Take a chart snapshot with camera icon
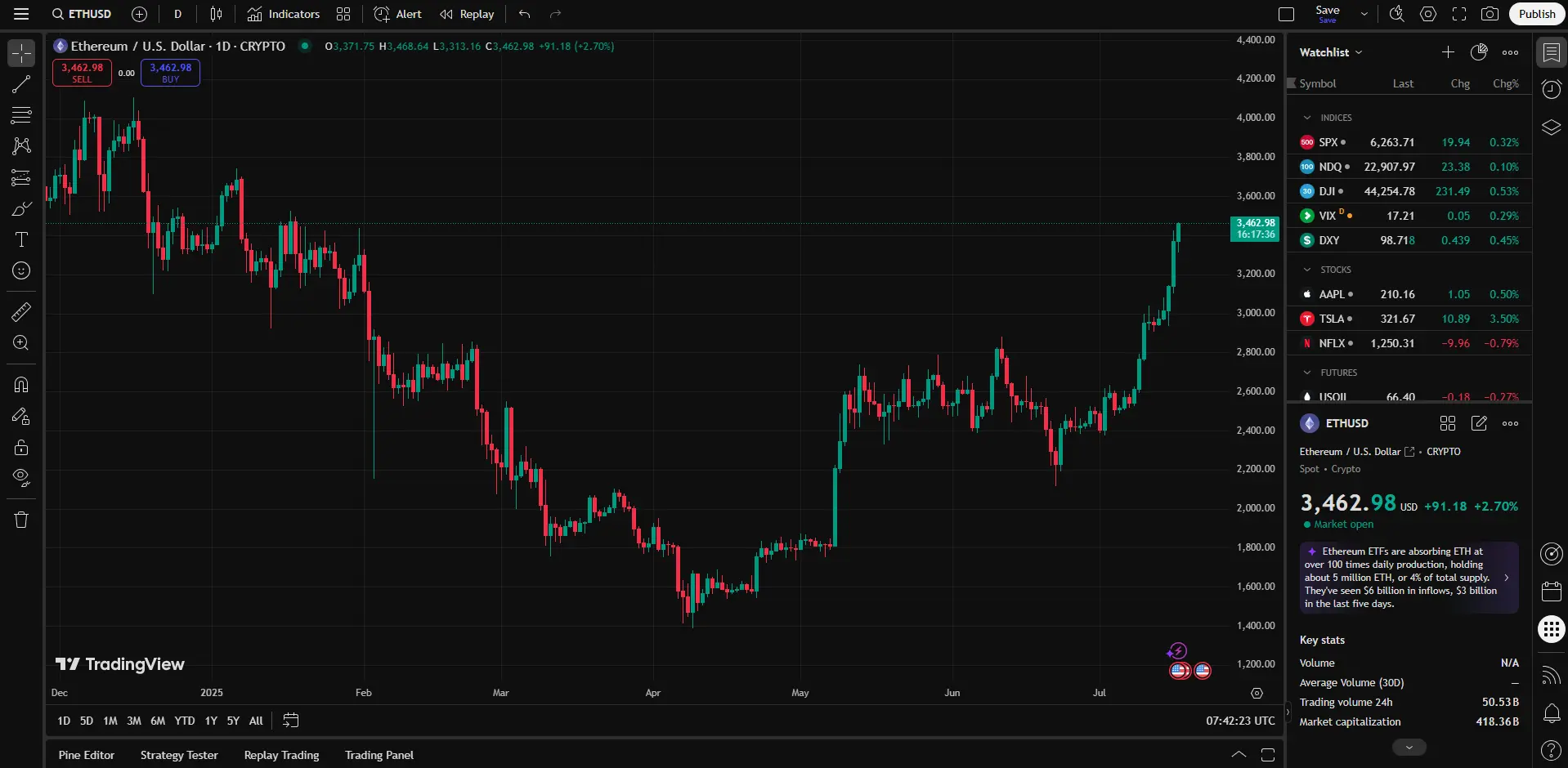This screenshot has height=768, width=1568. pyautogui.click(x=1490, y=14)
